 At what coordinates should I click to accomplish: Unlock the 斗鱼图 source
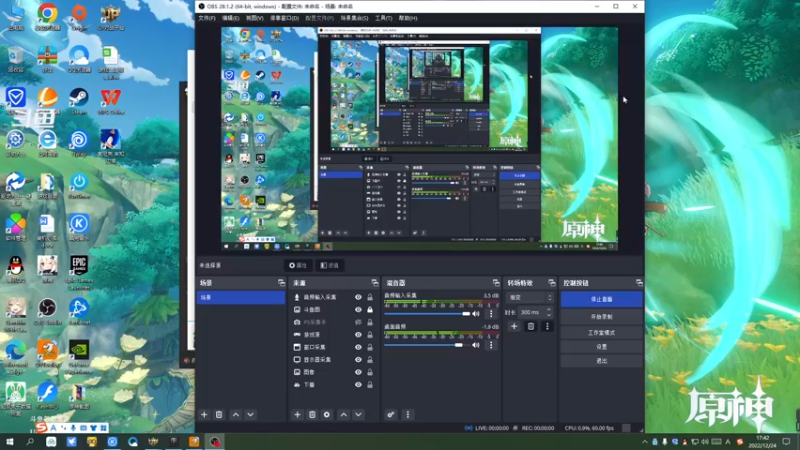pos(370,310)
